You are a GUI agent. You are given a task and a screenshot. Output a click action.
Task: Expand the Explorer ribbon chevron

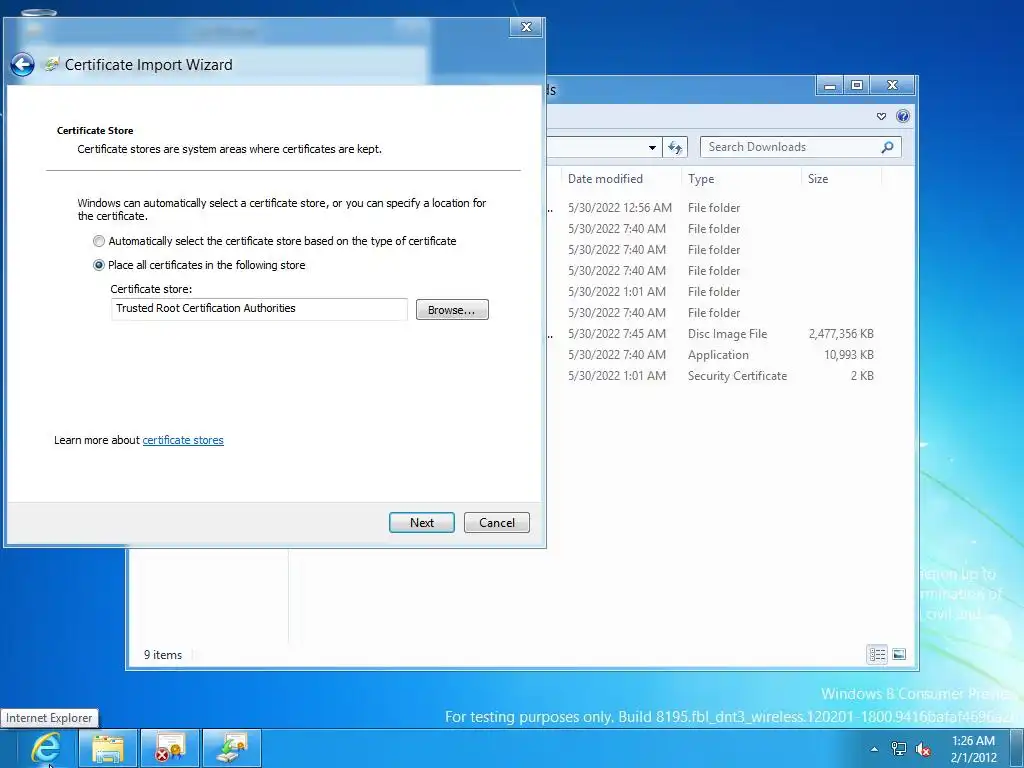[x=881, y=116]
